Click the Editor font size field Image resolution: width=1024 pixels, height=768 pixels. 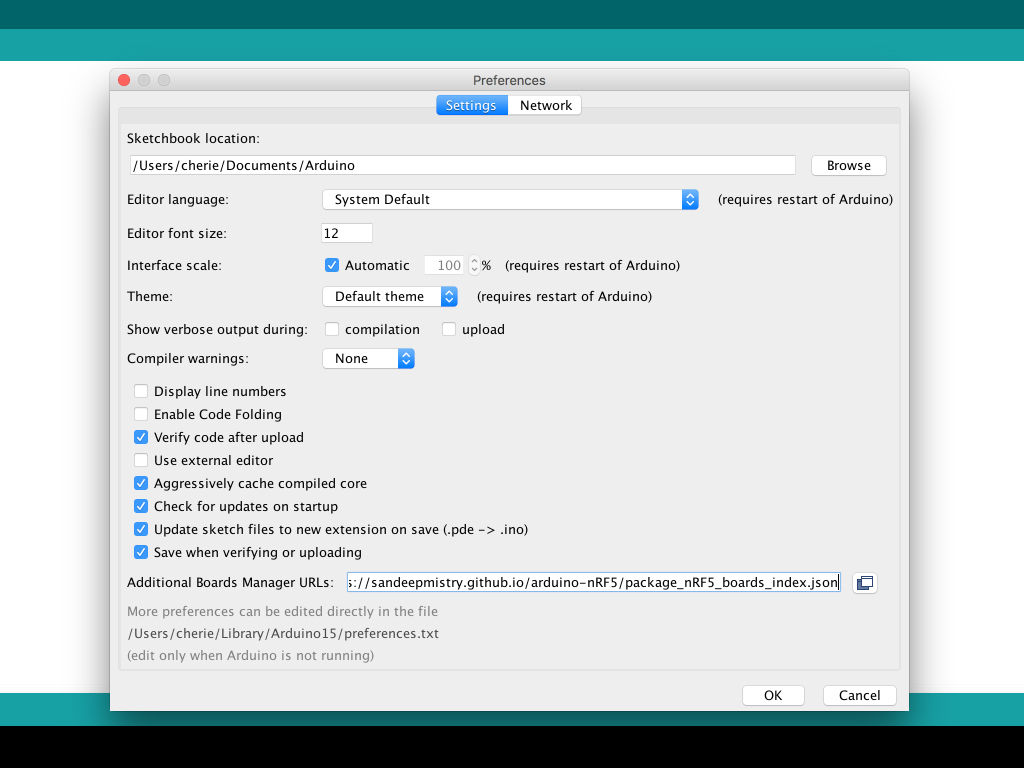pos(347,233)
